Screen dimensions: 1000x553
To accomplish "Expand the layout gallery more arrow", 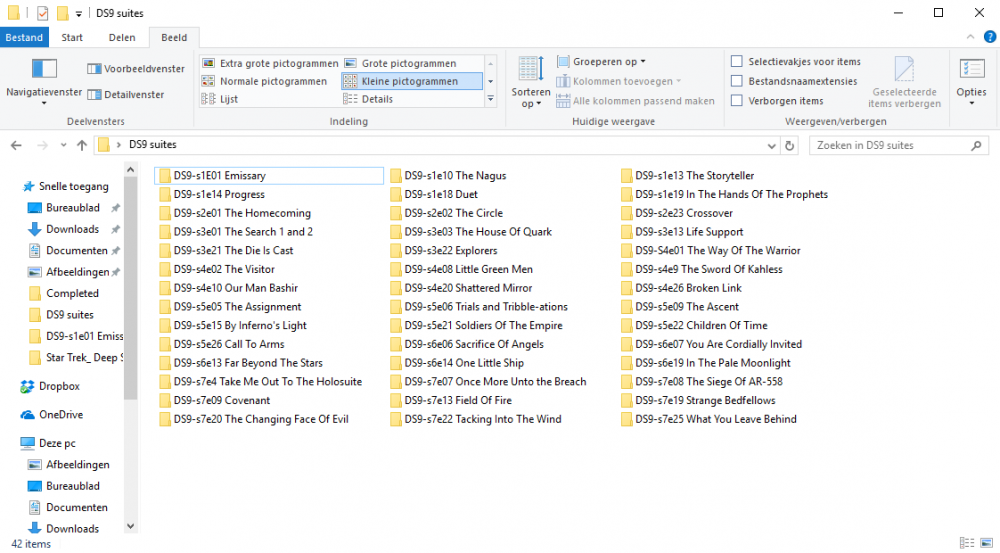I will tap(490, 99).
